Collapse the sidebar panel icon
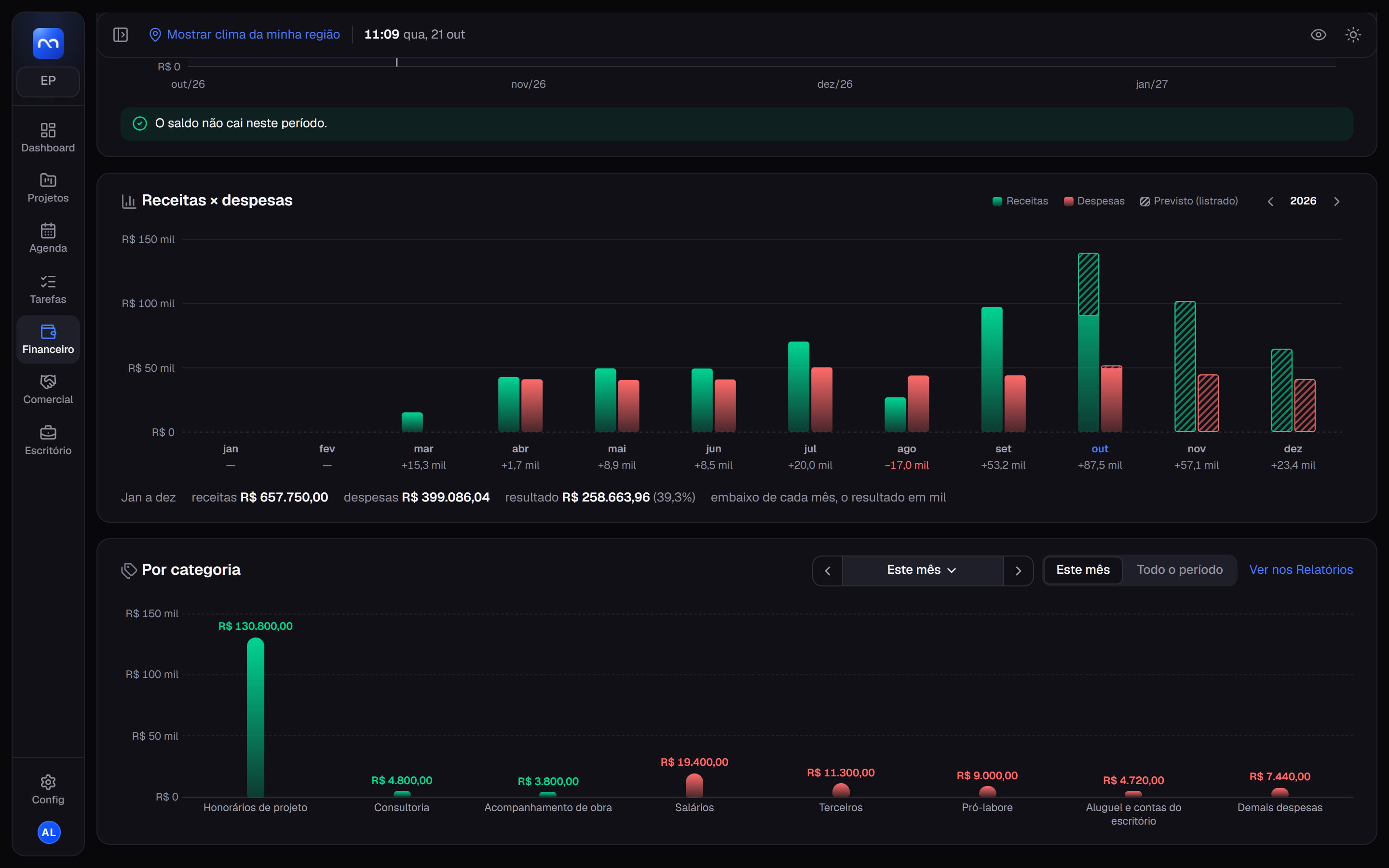This screenshot has height=868, width=1389. (x=121, y=34)
